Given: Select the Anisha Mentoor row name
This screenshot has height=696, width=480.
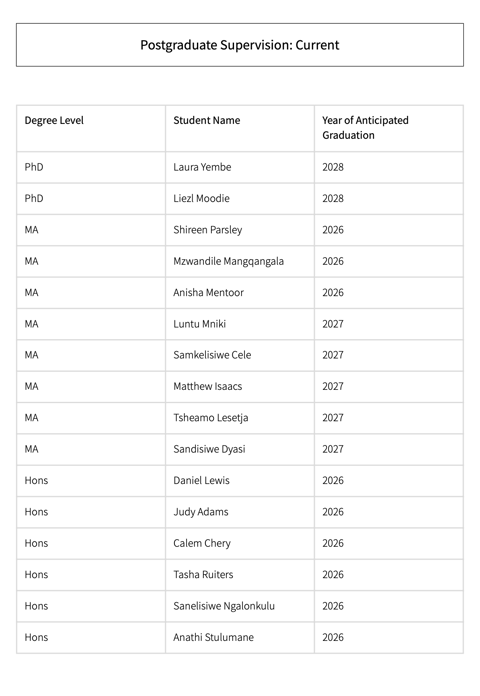Looking at the screenshot, I should (208, 293).
